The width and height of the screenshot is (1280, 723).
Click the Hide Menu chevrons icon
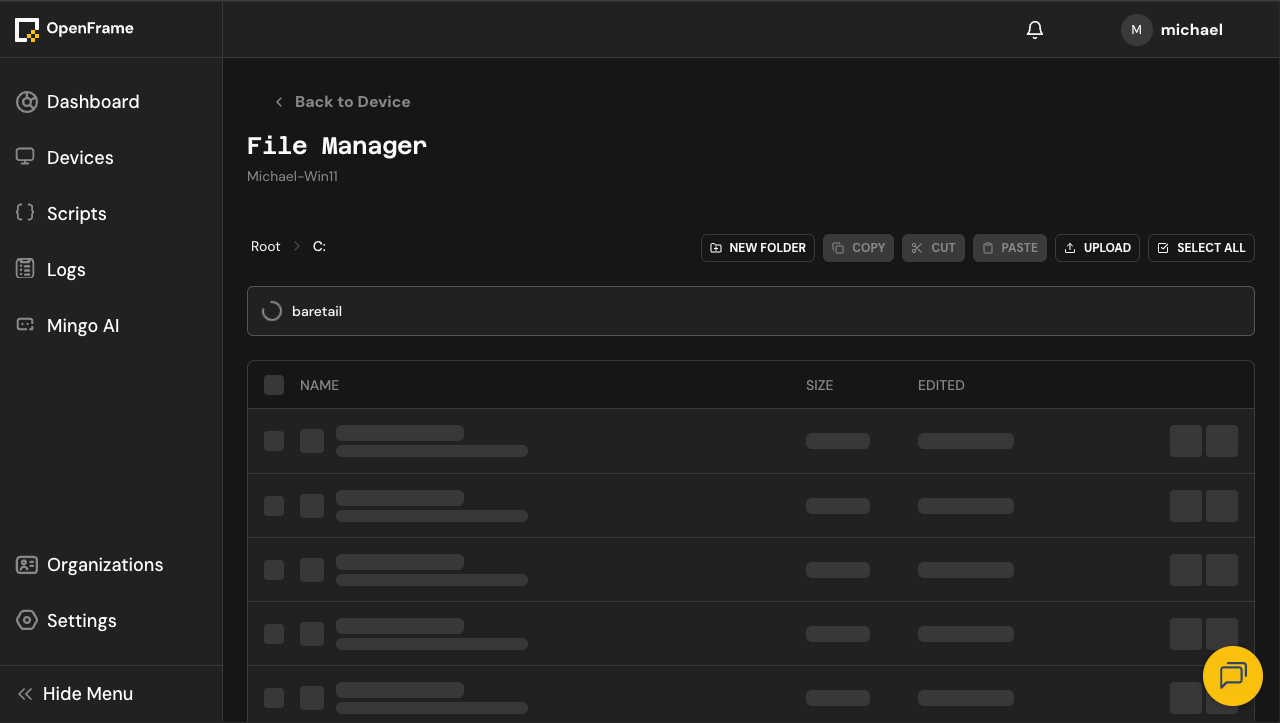[25, 694]
